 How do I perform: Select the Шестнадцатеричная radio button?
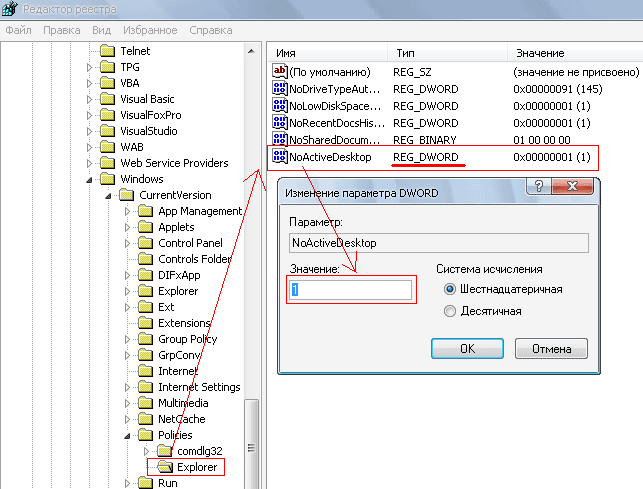pos(450,289)
